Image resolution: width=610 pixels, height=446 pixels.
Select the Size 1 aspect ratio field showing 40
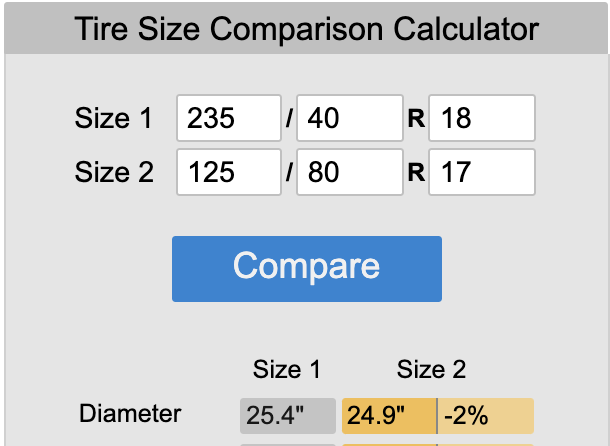tap(350, 118)
